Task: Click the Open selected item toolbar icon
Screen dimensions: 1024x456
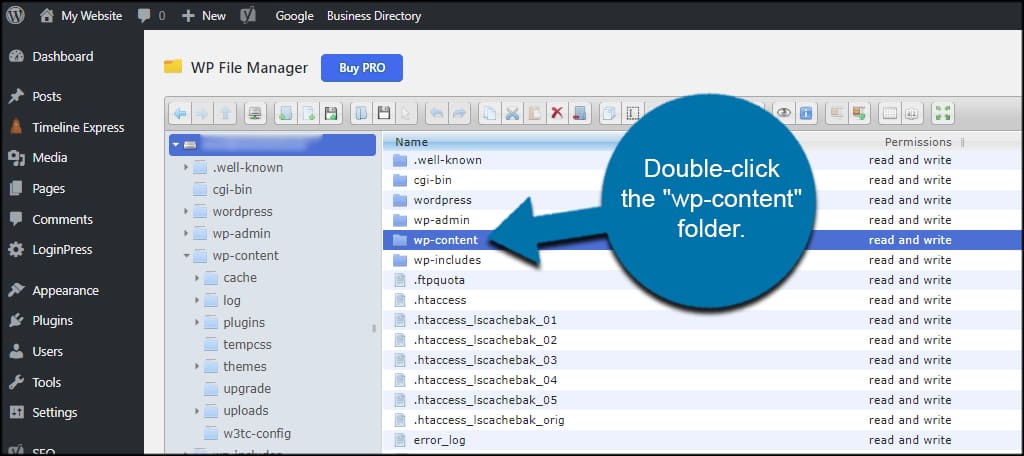Action: pyautogui.click(x=361, y=113)
